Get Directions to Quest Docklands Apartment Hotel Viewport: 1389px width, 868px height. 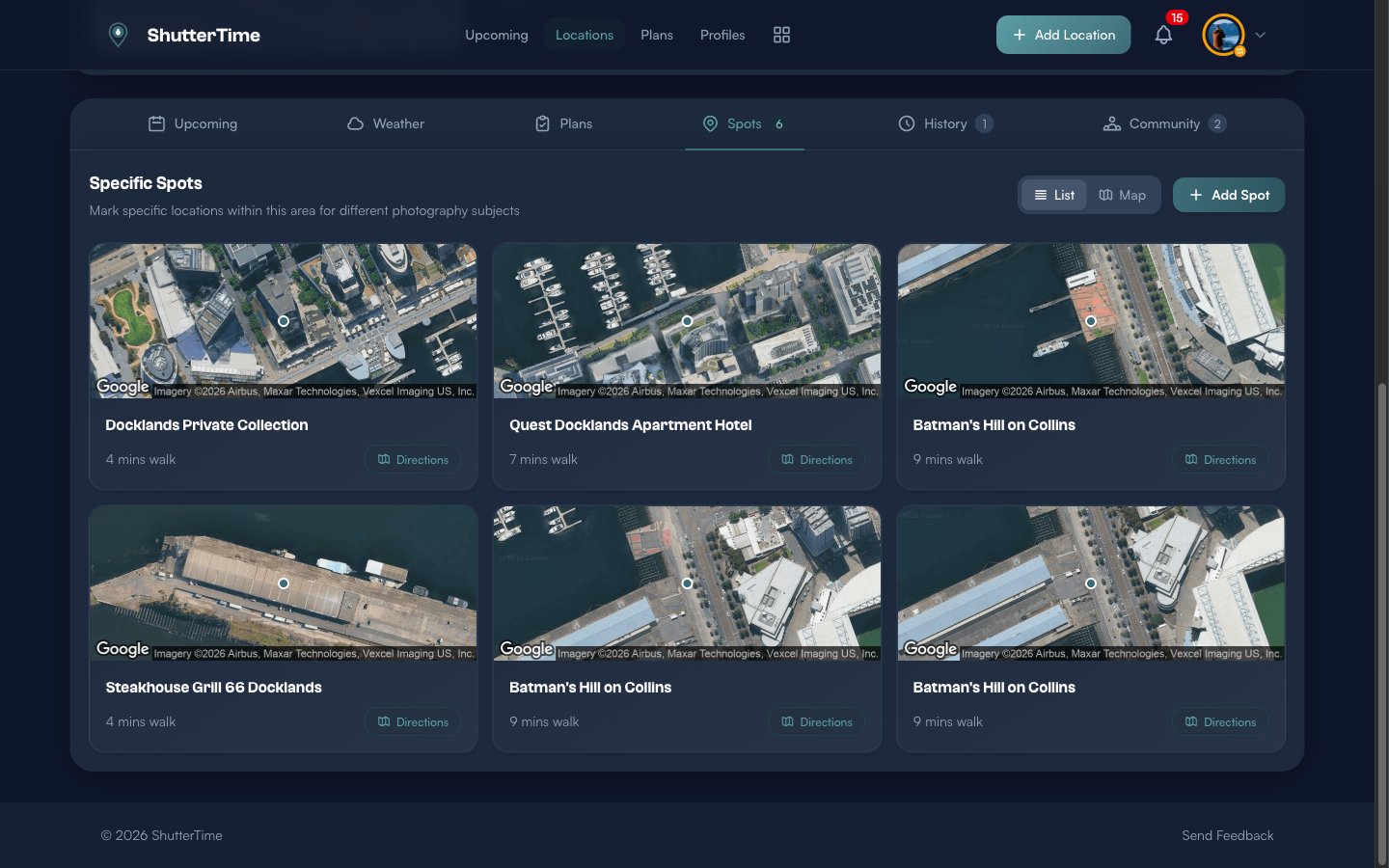817,460
